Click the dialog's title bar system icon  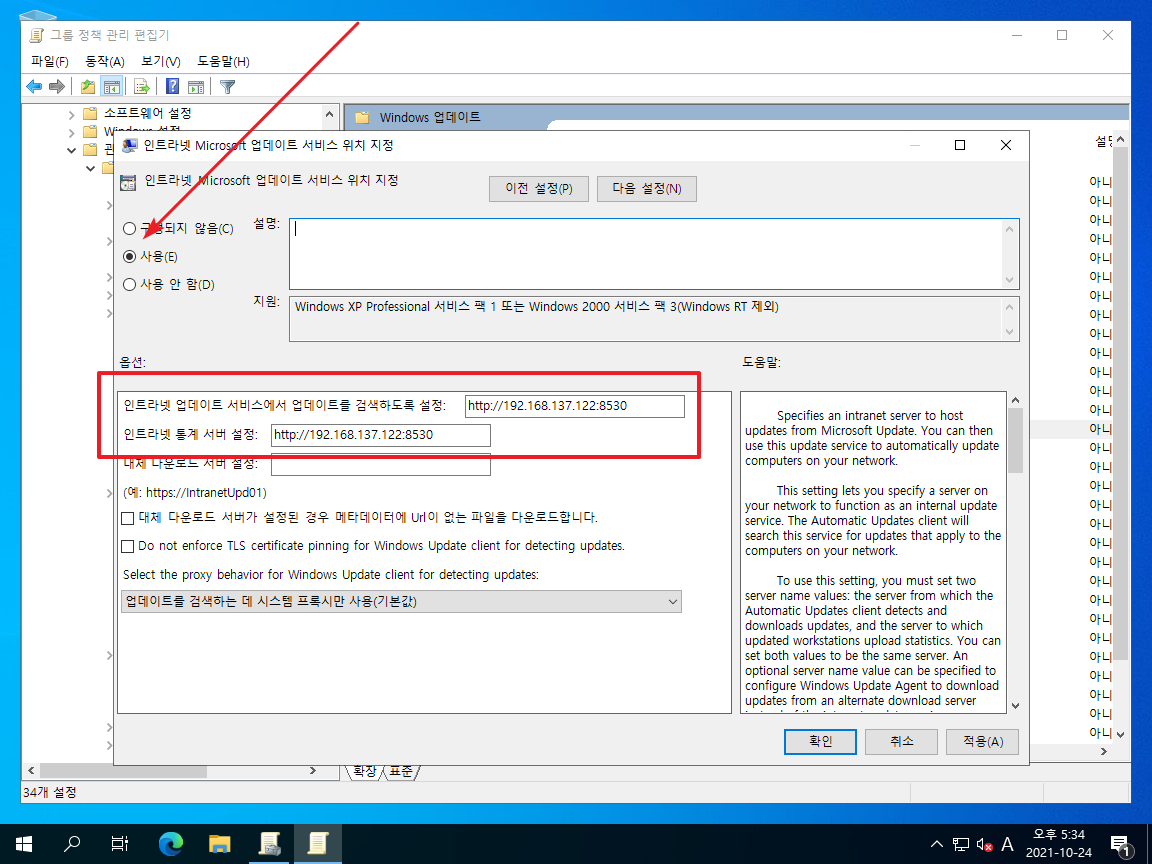[x=130, y=145]
